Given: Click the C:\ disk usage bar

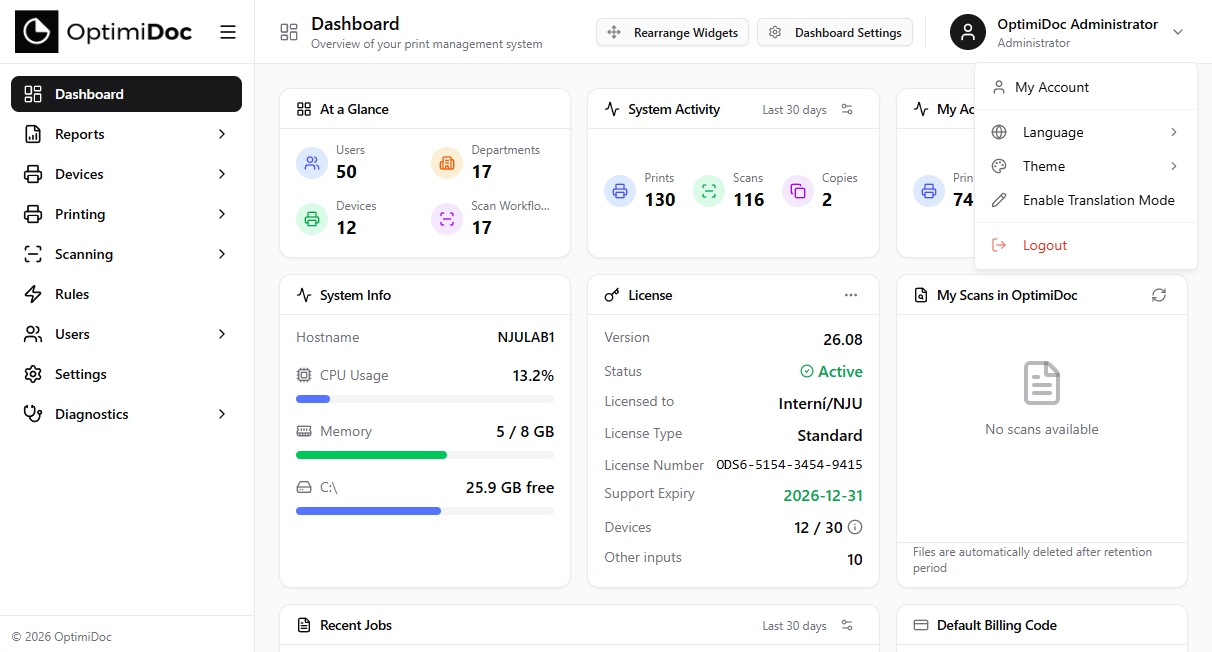Looking at the screenshot, I should (x=425, y=511).
